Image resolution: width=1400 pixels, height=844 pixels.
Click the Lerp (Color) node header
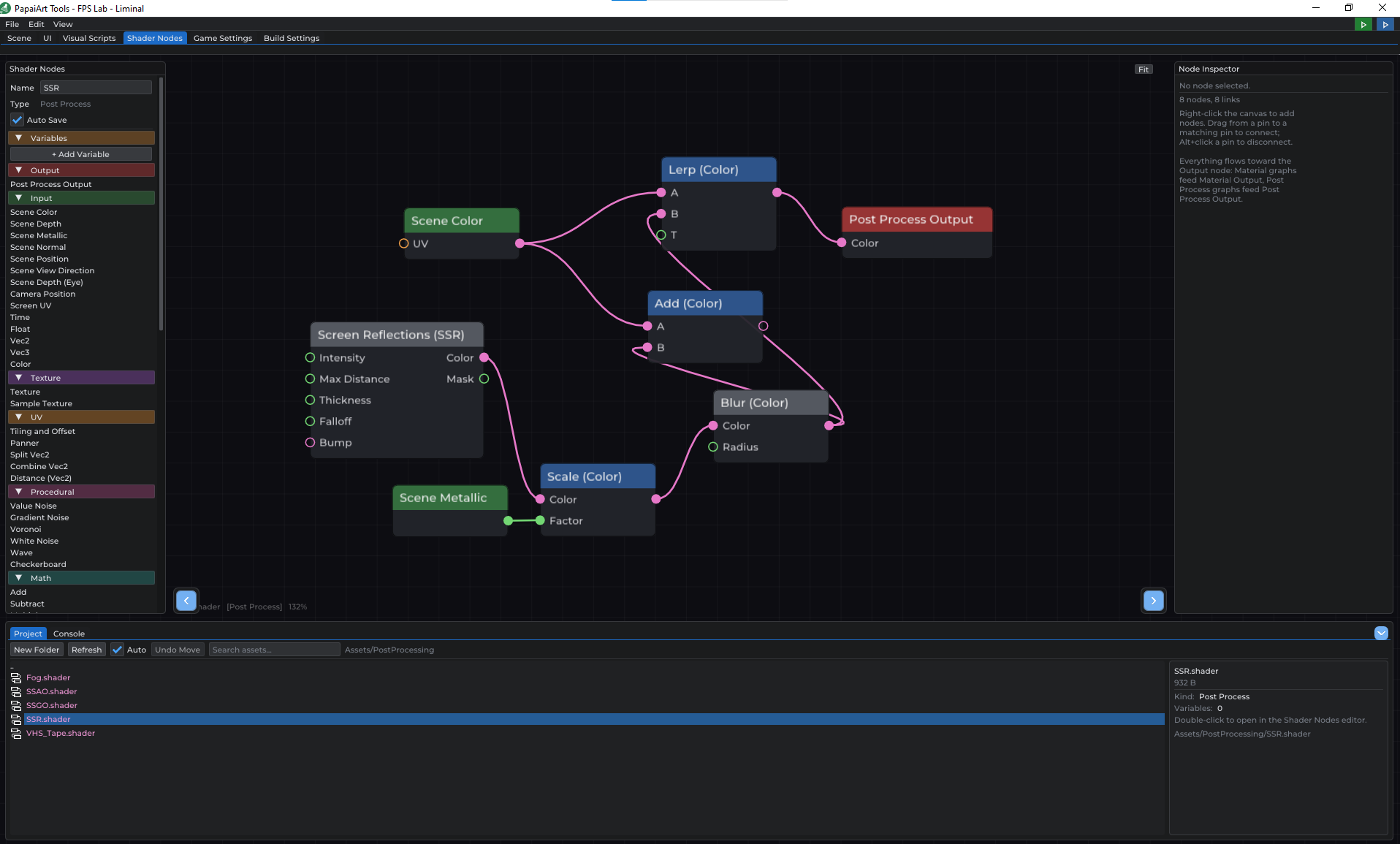(718, 170)
